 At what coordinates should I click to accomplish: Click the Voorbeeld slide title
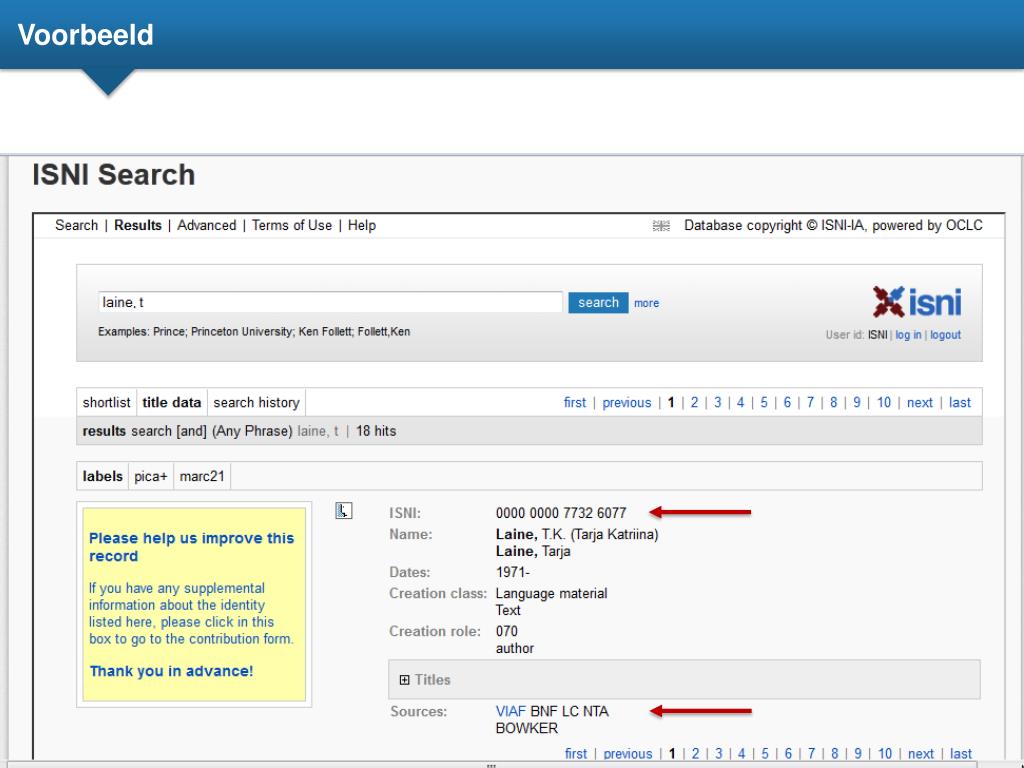click(86, 35)
